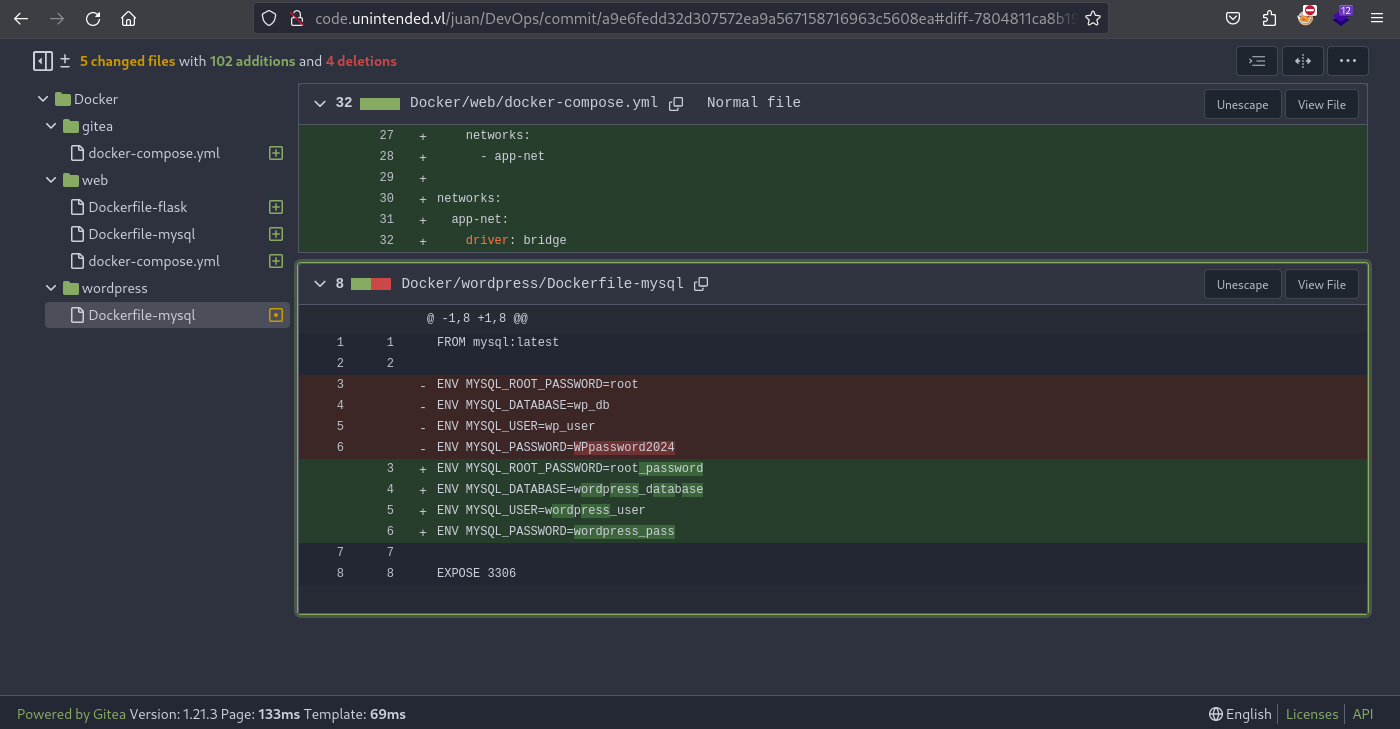Toggle the diff file tree panel
Image resolution: width=1400 pixels, height=729 pixels.
click(x=42, y=61)
